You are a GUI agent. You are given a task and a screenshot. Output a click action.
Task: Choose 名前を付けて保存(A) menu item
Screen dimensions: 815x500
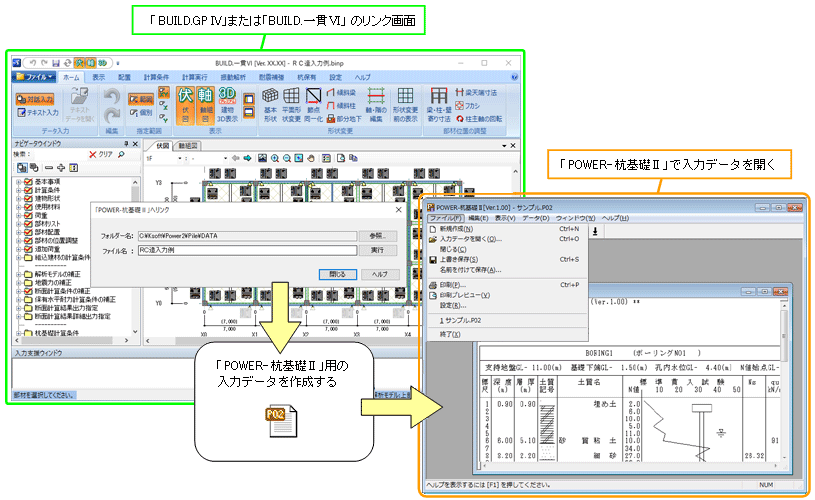click(x=470, y=270)
